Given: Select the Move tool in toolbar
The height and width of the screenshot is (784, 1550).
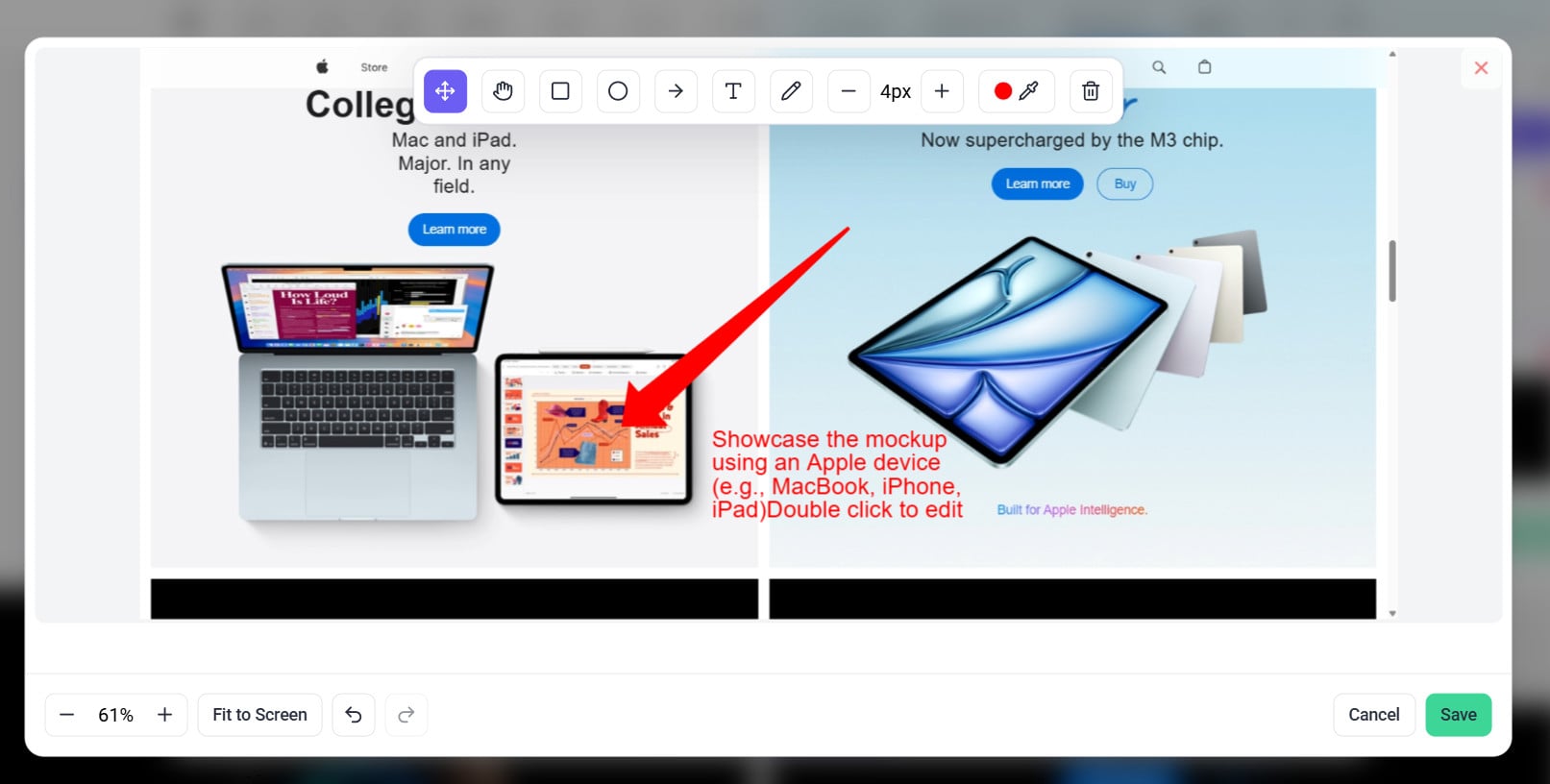Looking at the screenshot, I should point(445,91).
